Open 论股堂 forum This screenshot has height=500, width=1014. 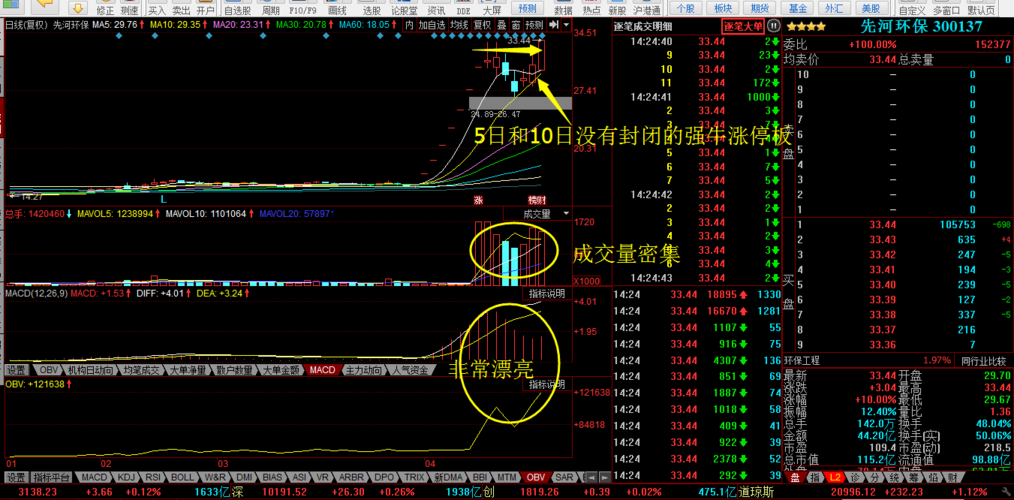click(x=404, y=8)
